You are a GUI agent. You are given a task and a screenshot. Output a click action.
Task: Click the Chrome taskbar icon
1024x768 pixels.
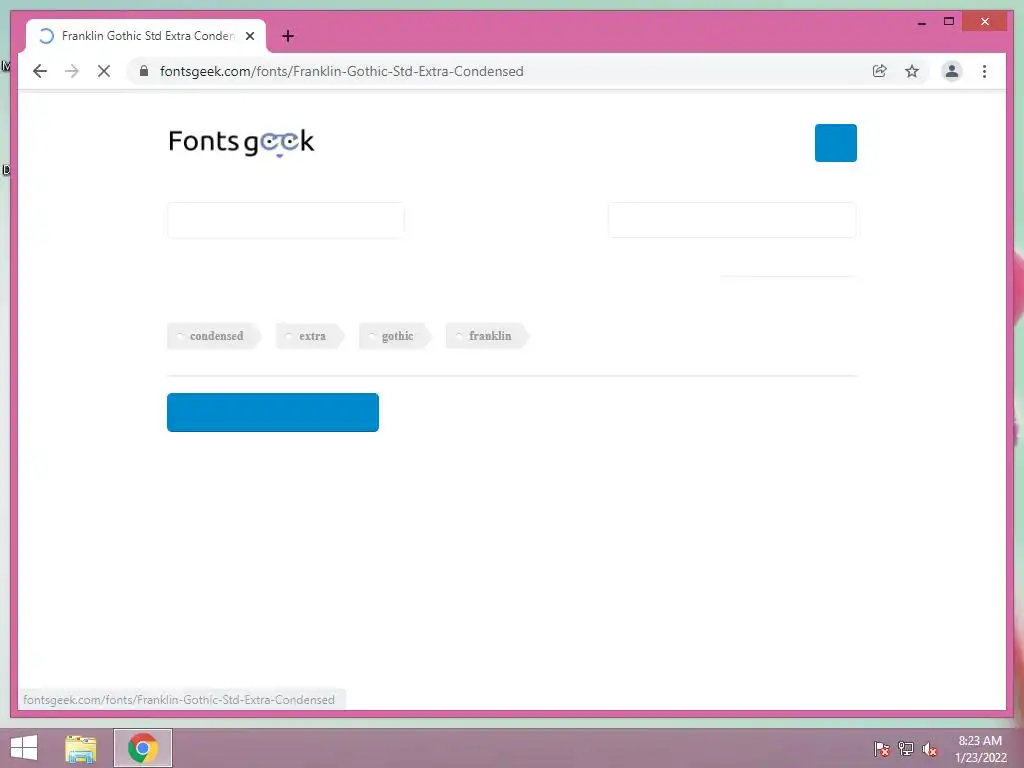click(x=142, y=748)
